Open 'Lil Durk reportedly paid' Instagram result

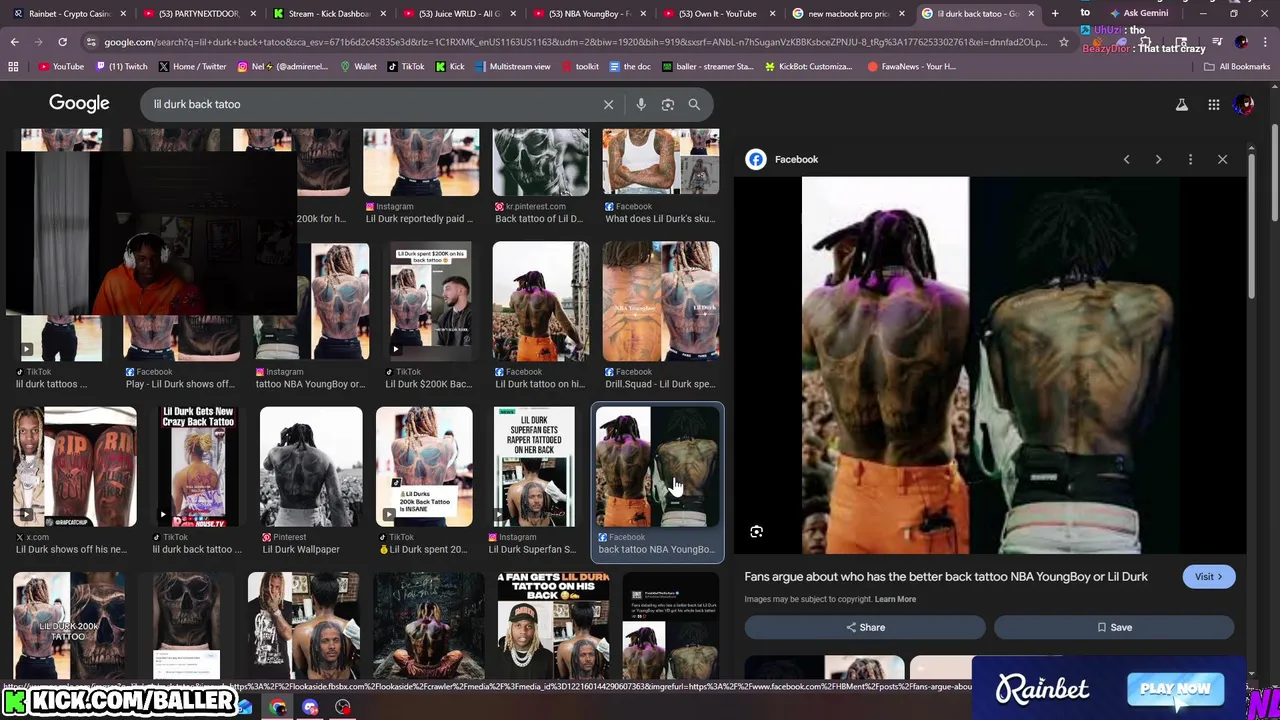point(421,177)
